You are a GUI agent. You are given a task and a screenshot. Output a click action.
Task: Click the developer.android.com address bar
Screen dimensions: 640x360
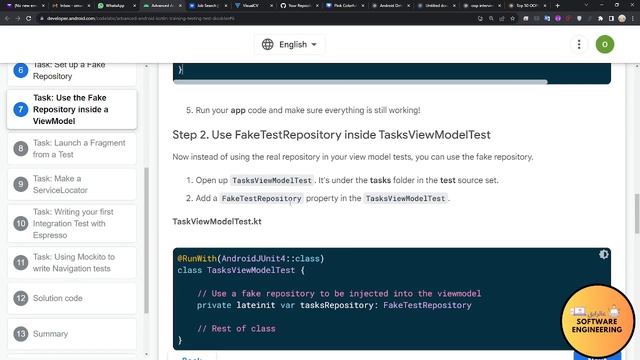257,18
